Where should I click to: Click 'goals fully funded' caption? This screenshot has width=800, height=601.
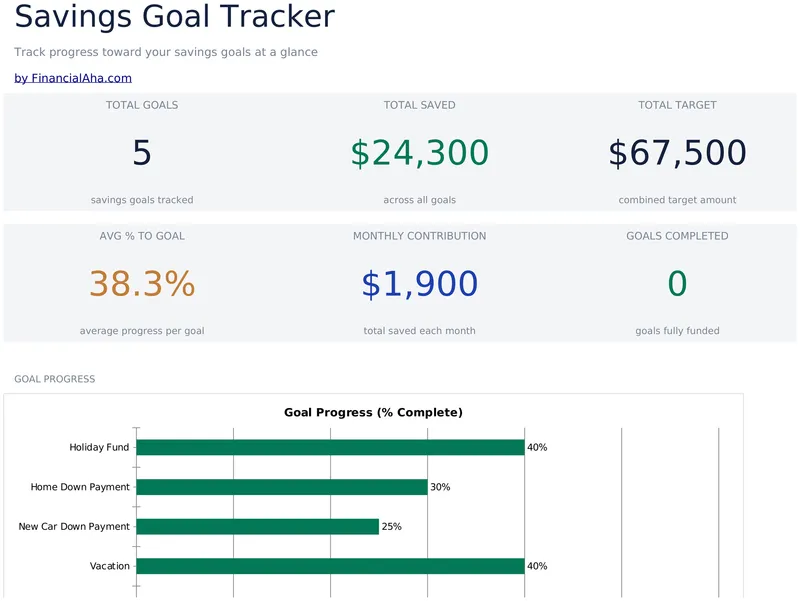point(677,331)
